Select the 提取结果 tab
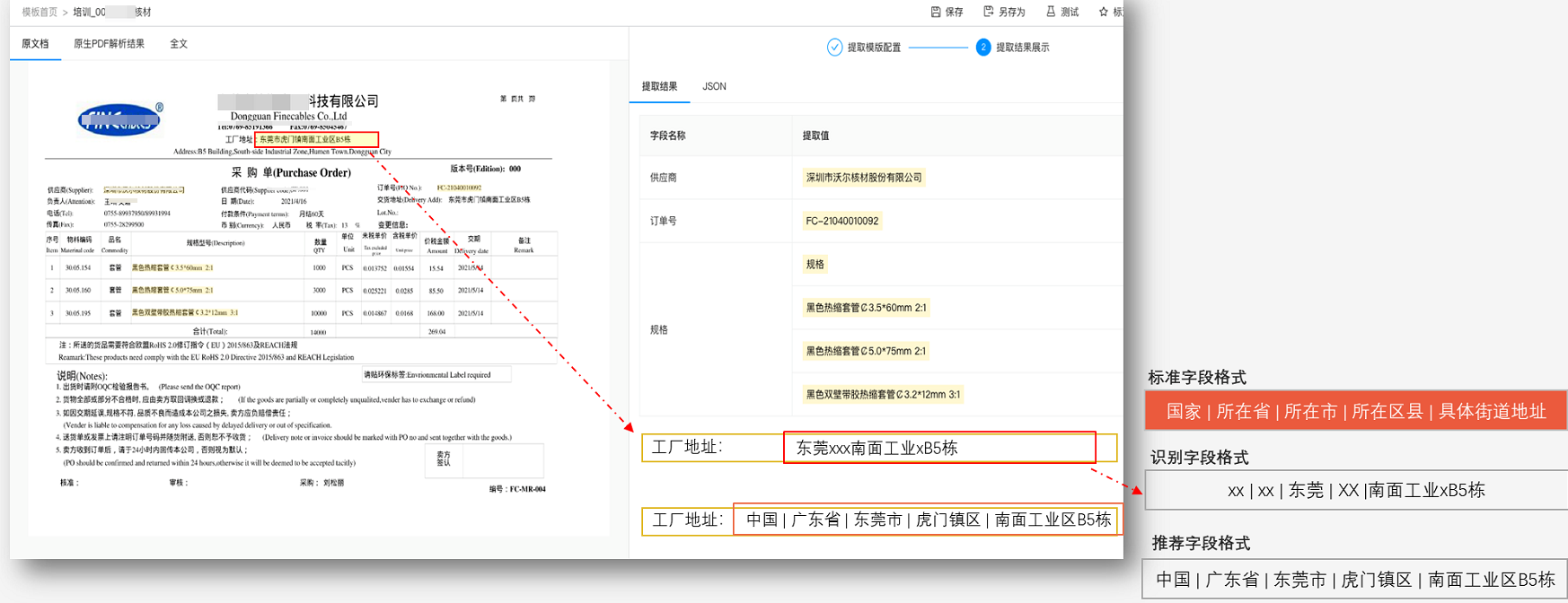Viewport: 1568px width, 603px height. (x=659, y=86)
